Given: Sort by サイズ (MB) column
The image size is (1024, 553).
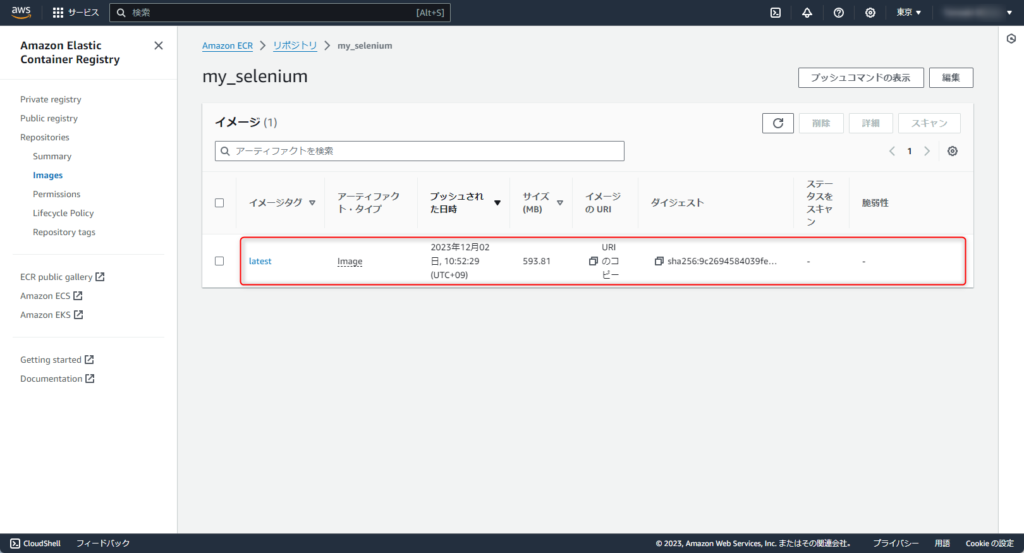Looking at the screenshot, I should [542, 203].
